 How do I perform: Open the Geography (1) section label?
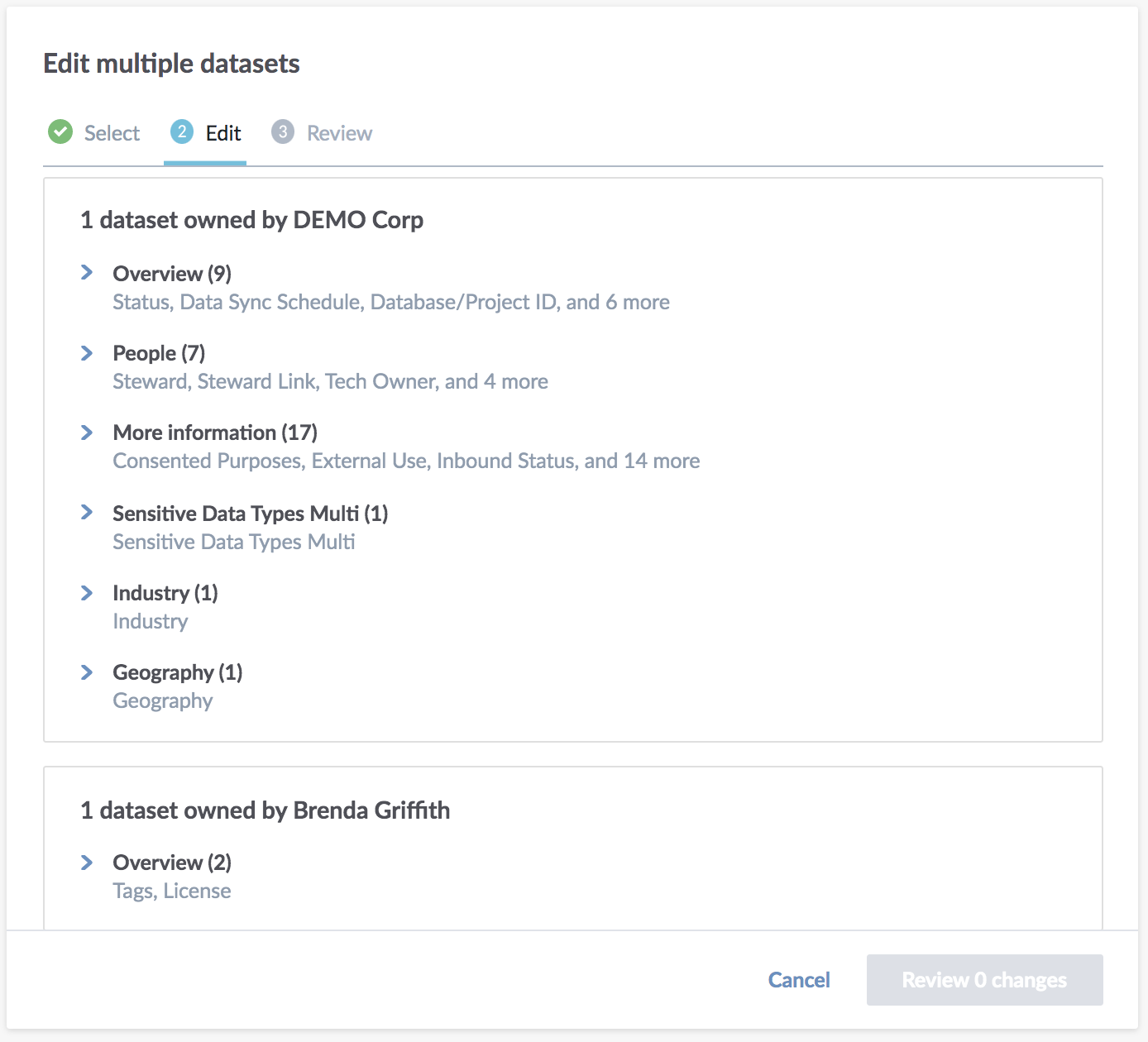point(178,672)
